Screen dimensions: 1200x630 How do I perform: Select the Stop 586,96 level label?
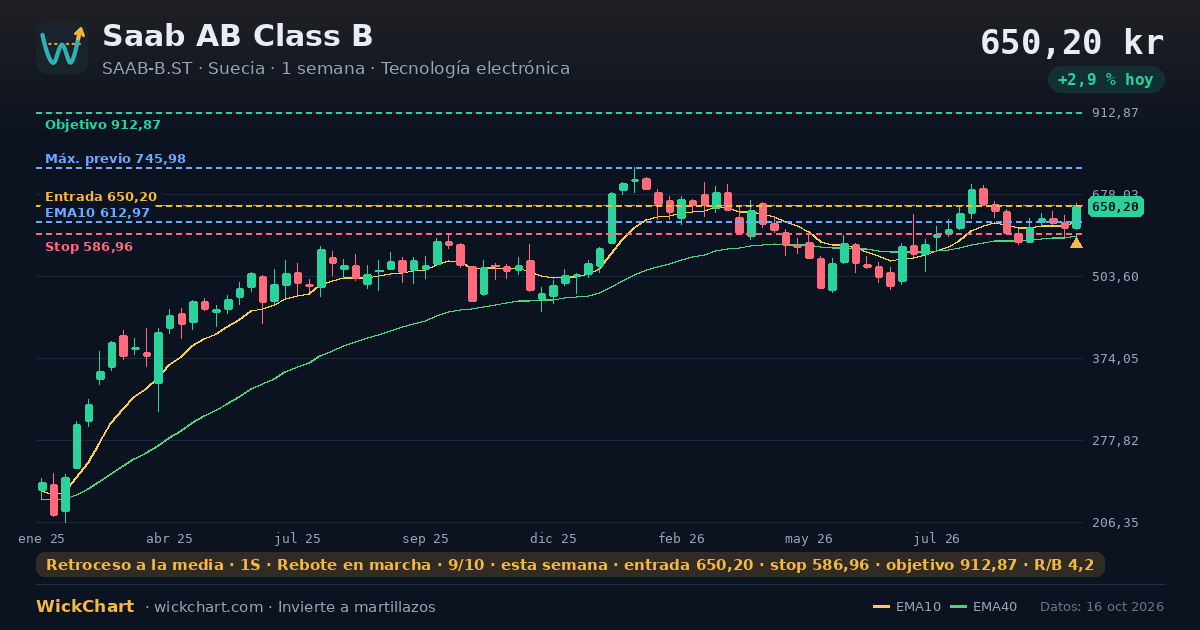tap(89, 247)
